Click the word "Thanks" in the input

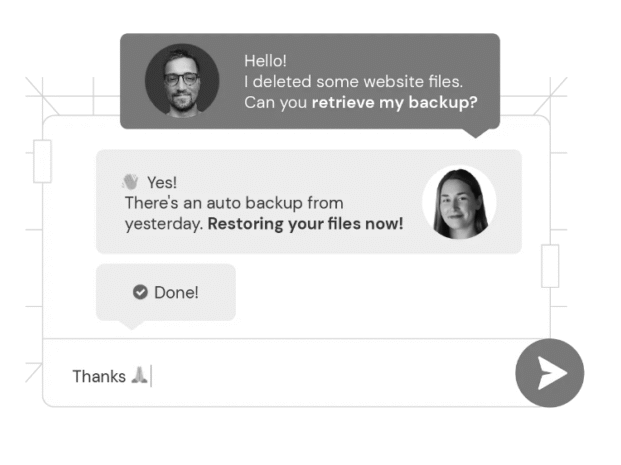[99, 376]
